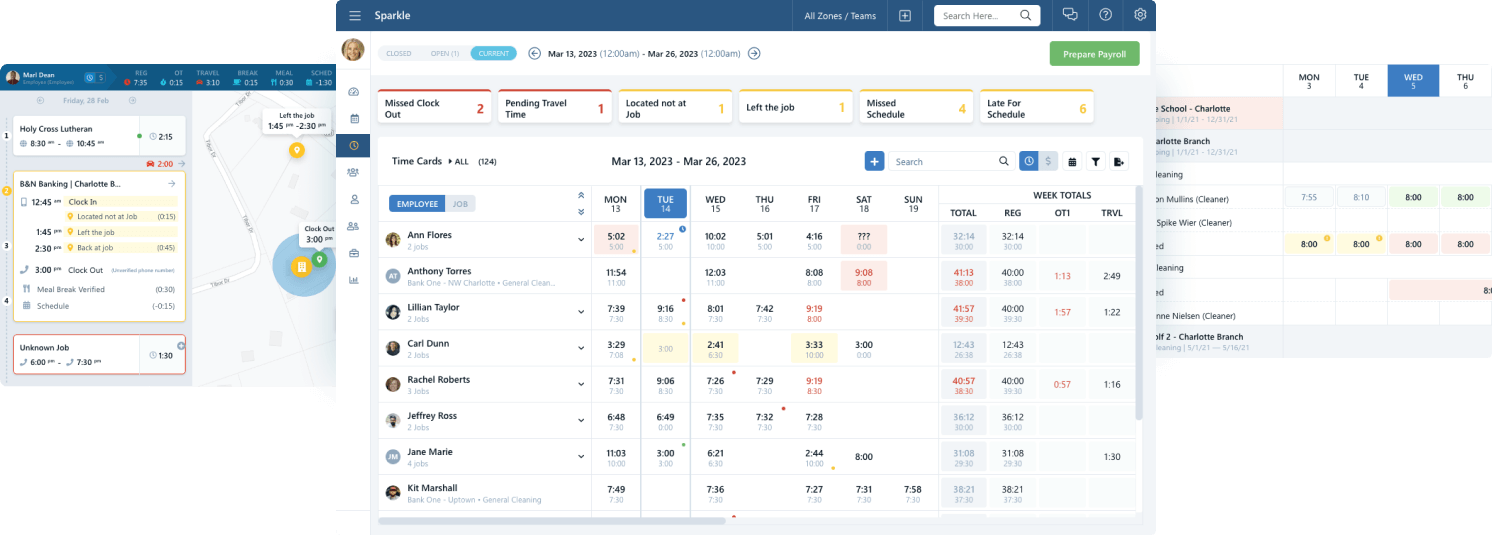Click the export icon next to filter

(x=1119, y=161)
